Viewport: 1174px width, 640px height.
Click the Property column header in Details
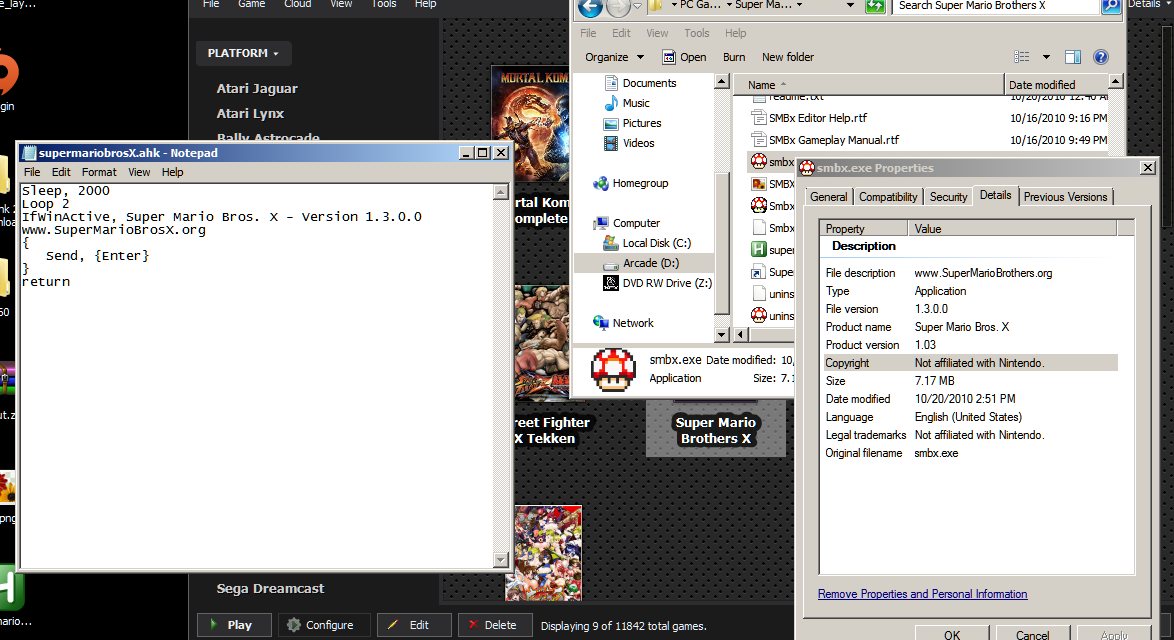[x=863, y=228]
